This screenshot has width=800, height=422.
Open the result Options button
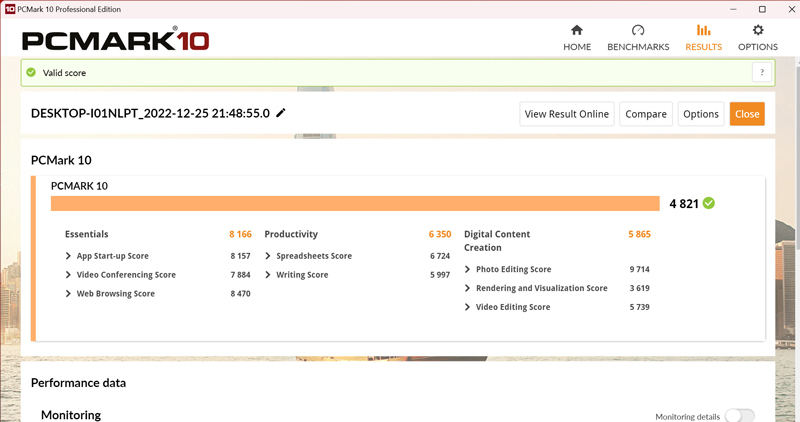coord(701,114)
